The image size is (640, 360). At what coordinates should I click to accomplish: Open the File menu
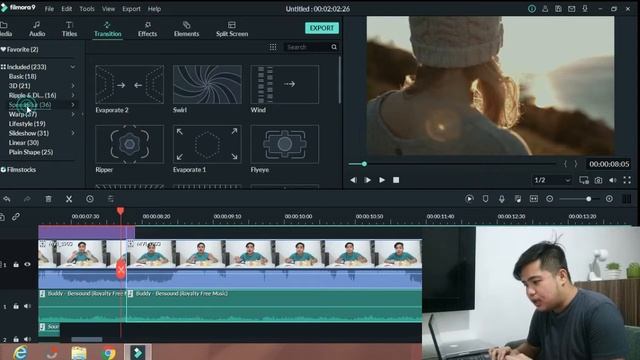click(x=49, y=9)
